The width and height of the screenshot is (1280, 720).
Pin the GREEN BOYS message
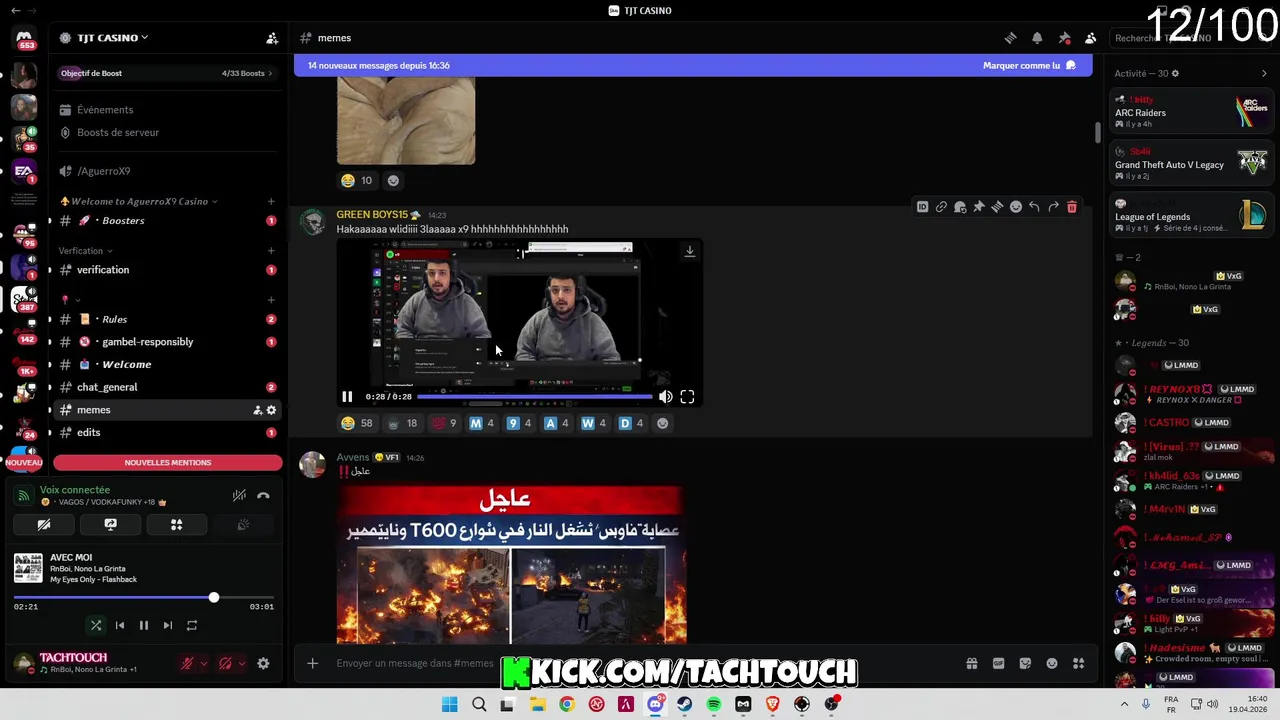(979, 207)
